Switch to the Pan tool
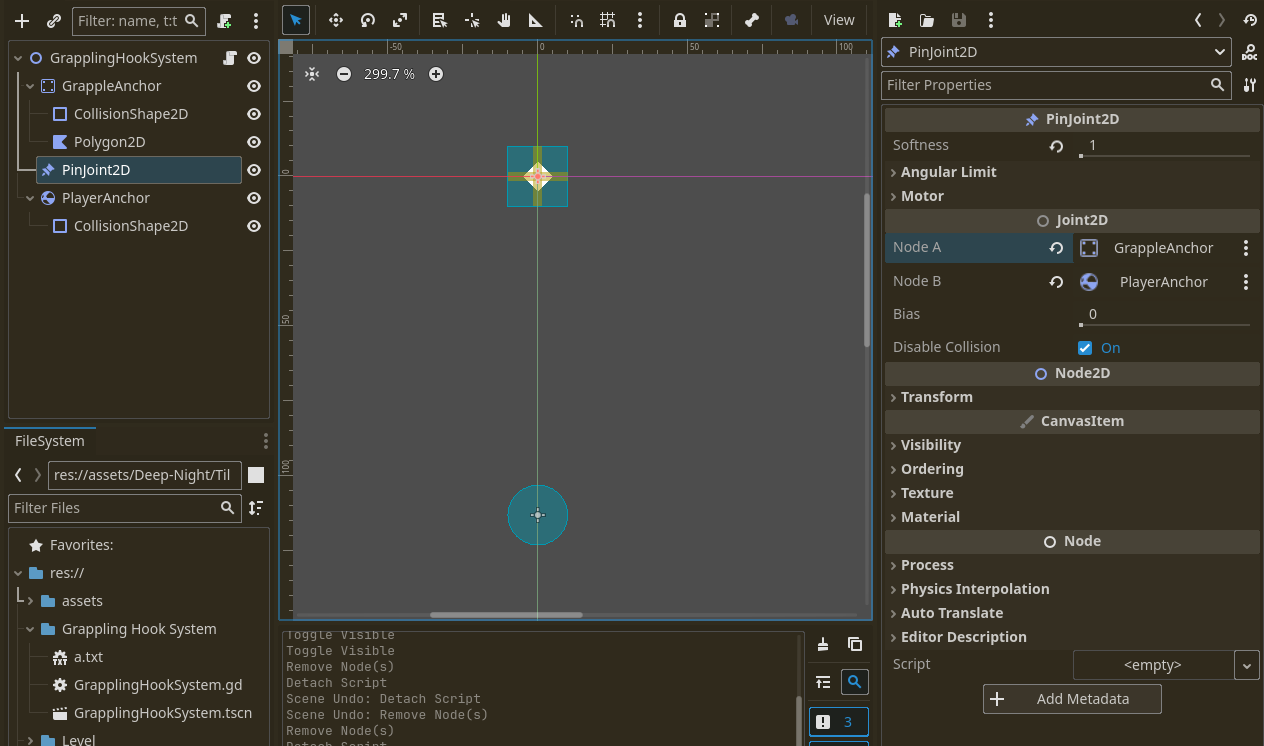1264x746 pixels. [x=503, y=20]
